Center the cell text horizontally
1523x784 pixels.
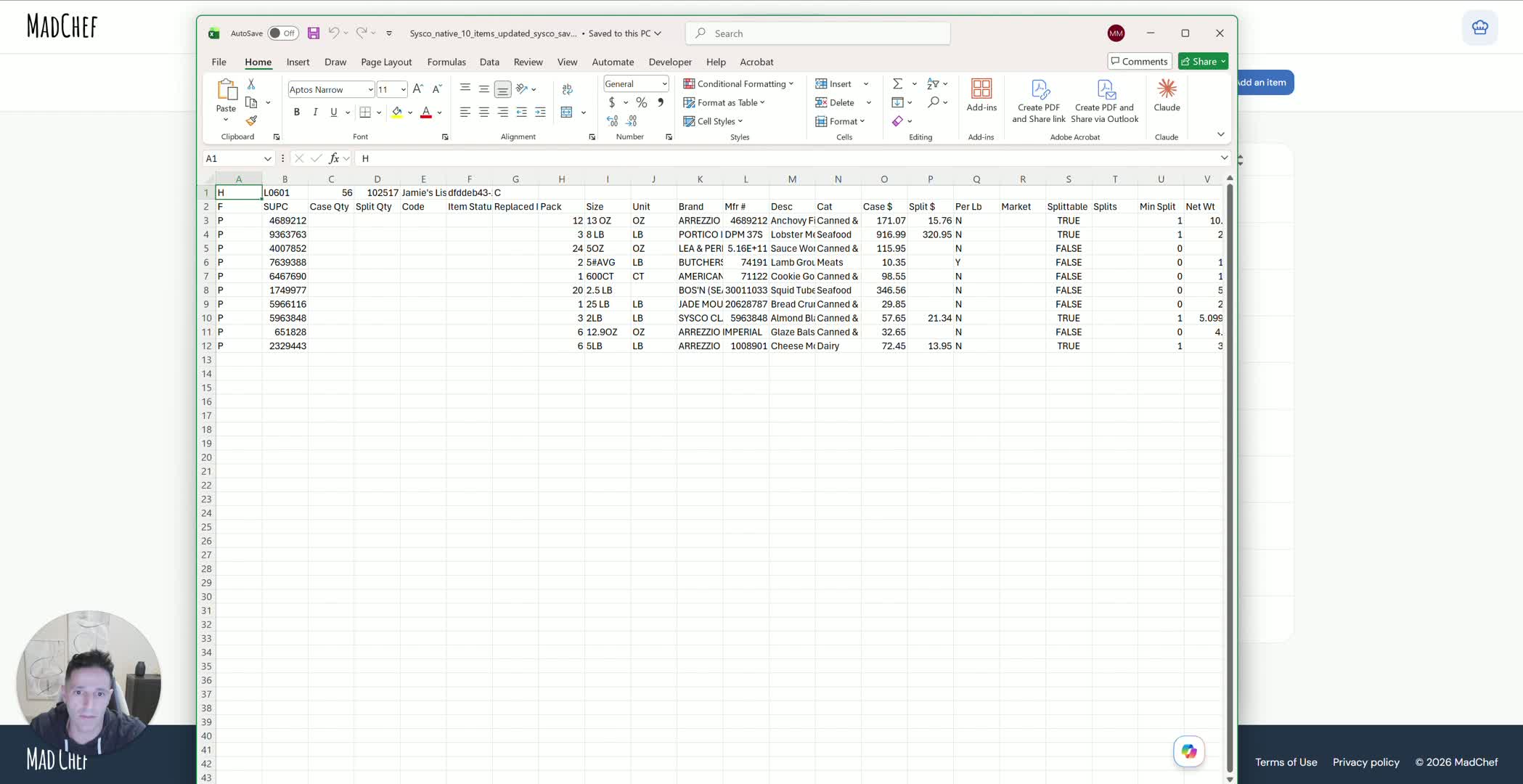point(483,112)
